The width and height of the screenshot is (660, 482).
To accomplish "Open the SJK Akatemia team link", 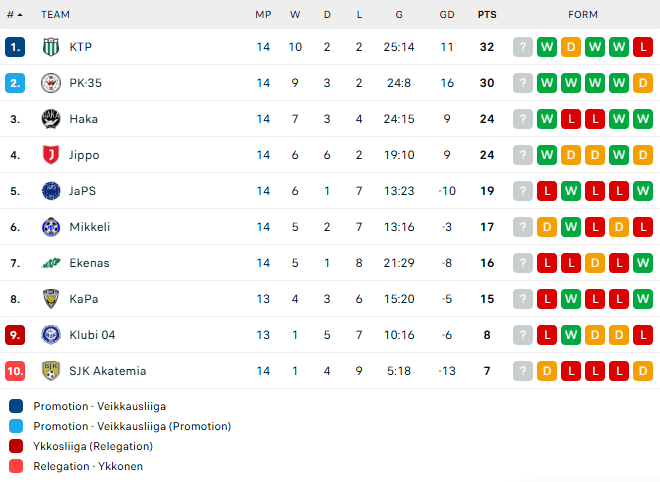I will tap(108, 371).
